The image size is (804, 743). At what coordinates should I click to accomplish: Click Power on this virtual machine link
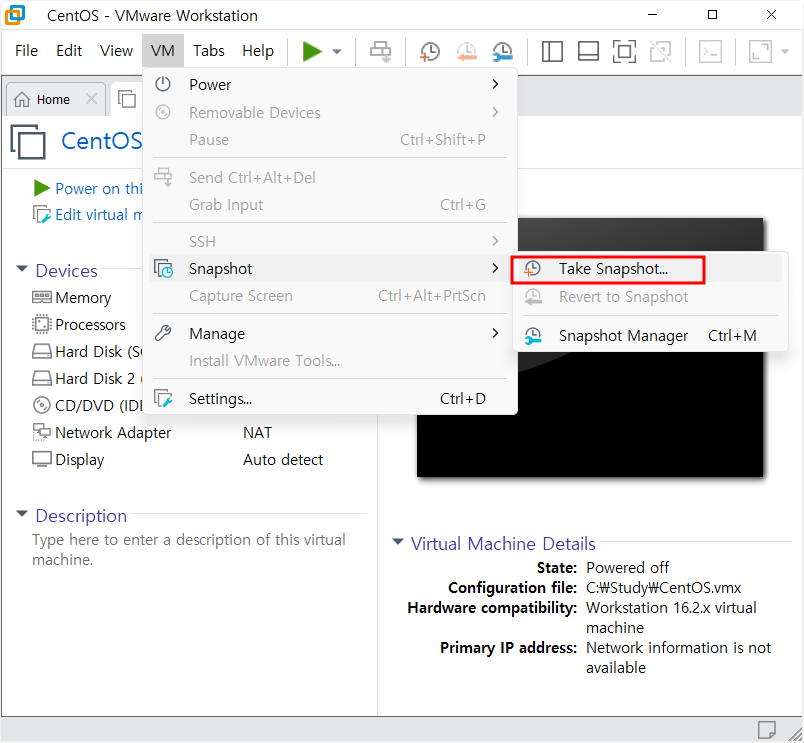[98, 189]
